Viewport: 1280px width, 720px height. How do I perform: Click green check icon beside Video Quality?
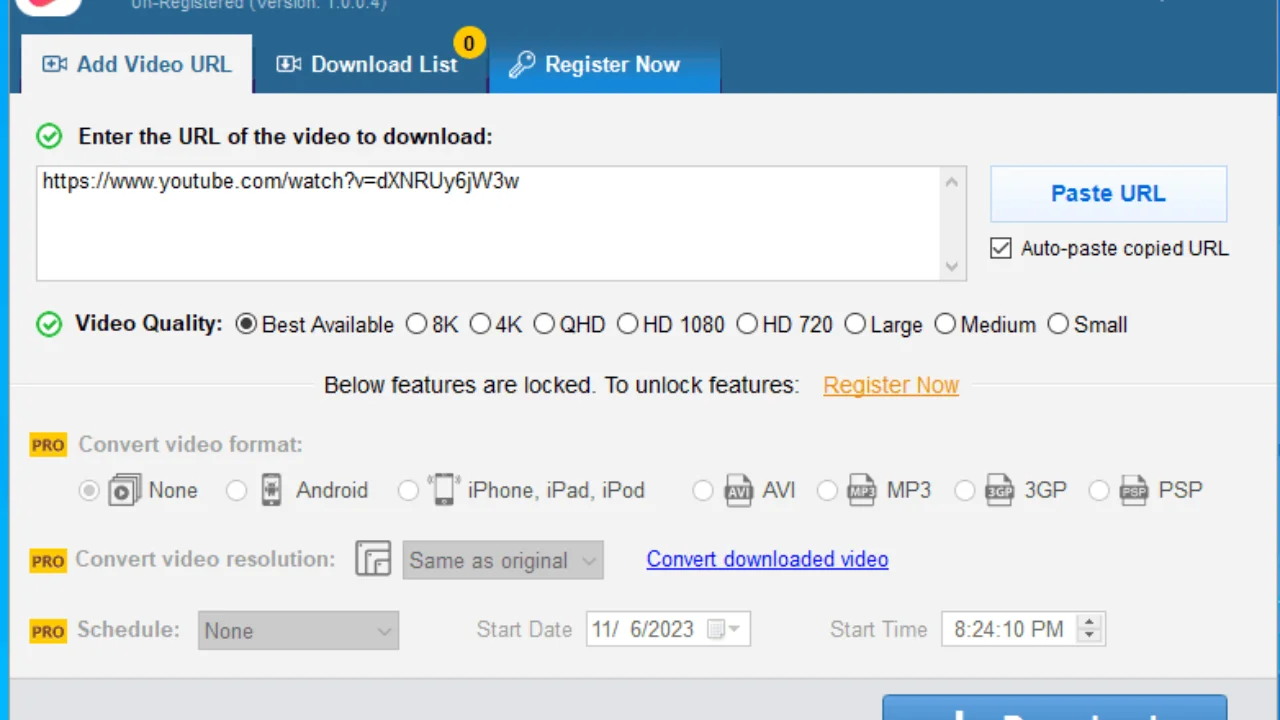point(49,325)
